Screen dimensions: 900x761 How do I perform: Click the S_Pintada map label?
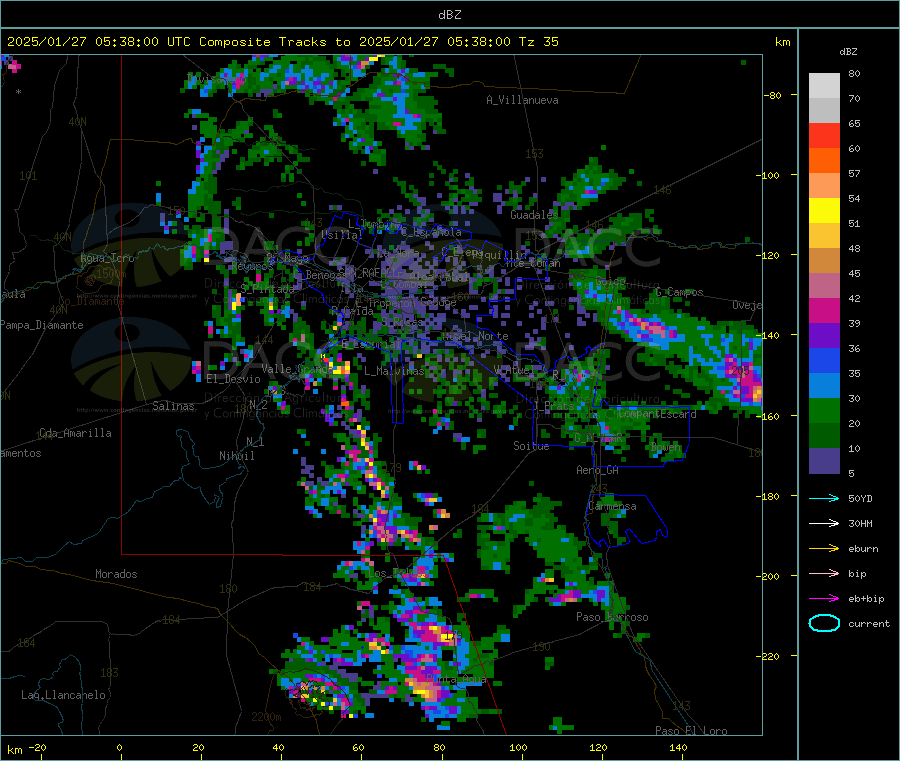(x=267, y=289)
